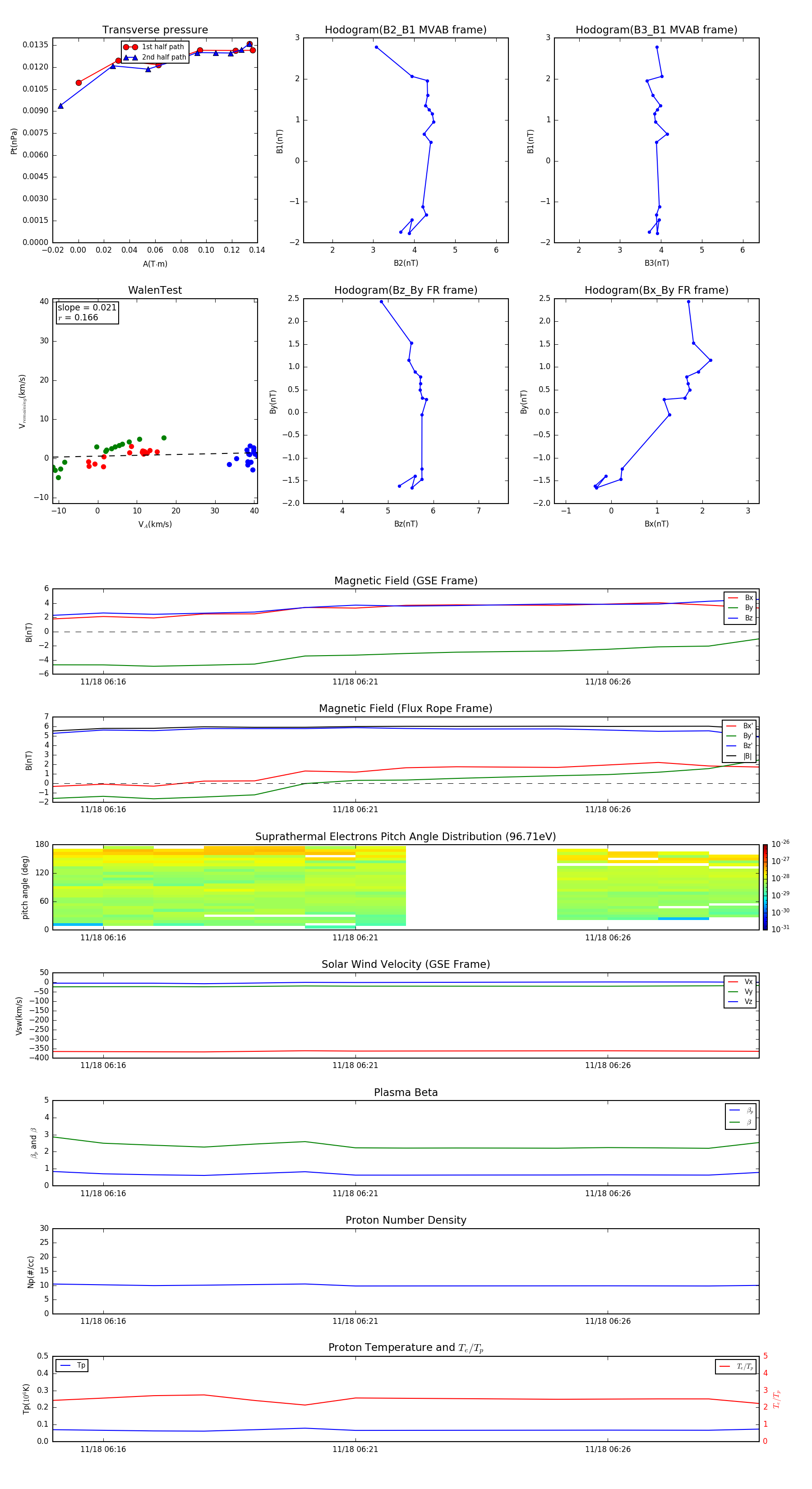Click the |B| legend entry in Flux Rope panel
The image size is (812, 1489).
740,756
